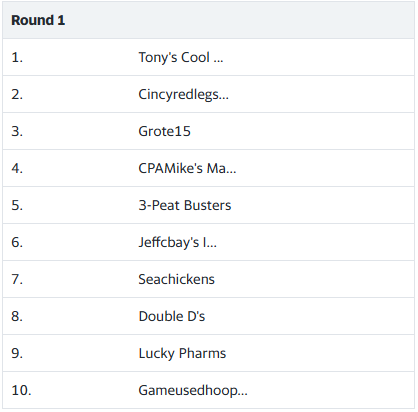Open the Double D's team
This screenshot has width=418, height=412.
tap(172, 316)
